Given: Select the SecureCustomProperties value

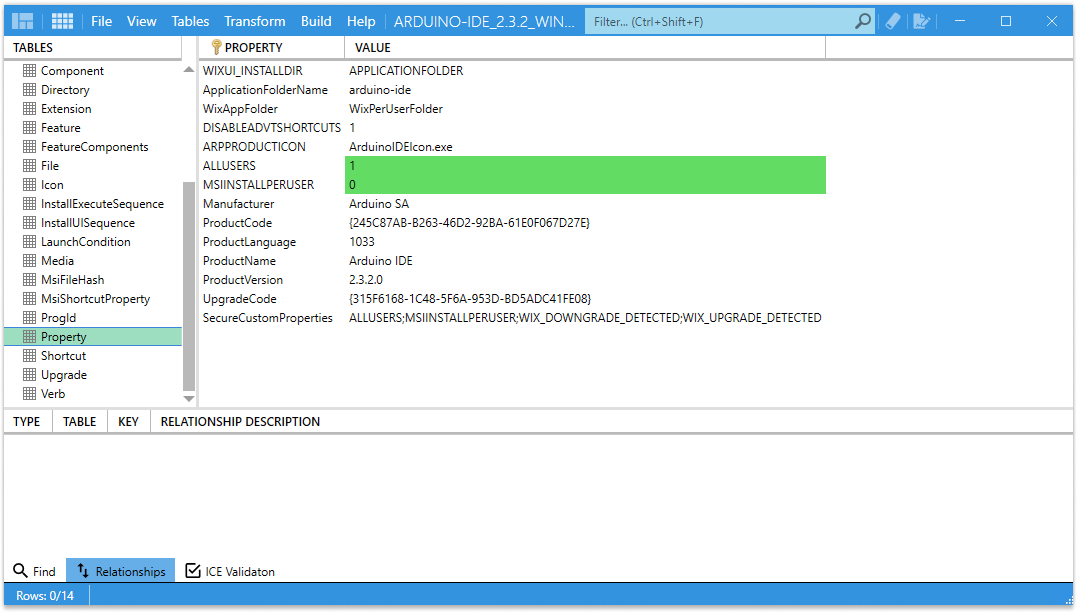Looking at the screenshot, I should (585, 317).
